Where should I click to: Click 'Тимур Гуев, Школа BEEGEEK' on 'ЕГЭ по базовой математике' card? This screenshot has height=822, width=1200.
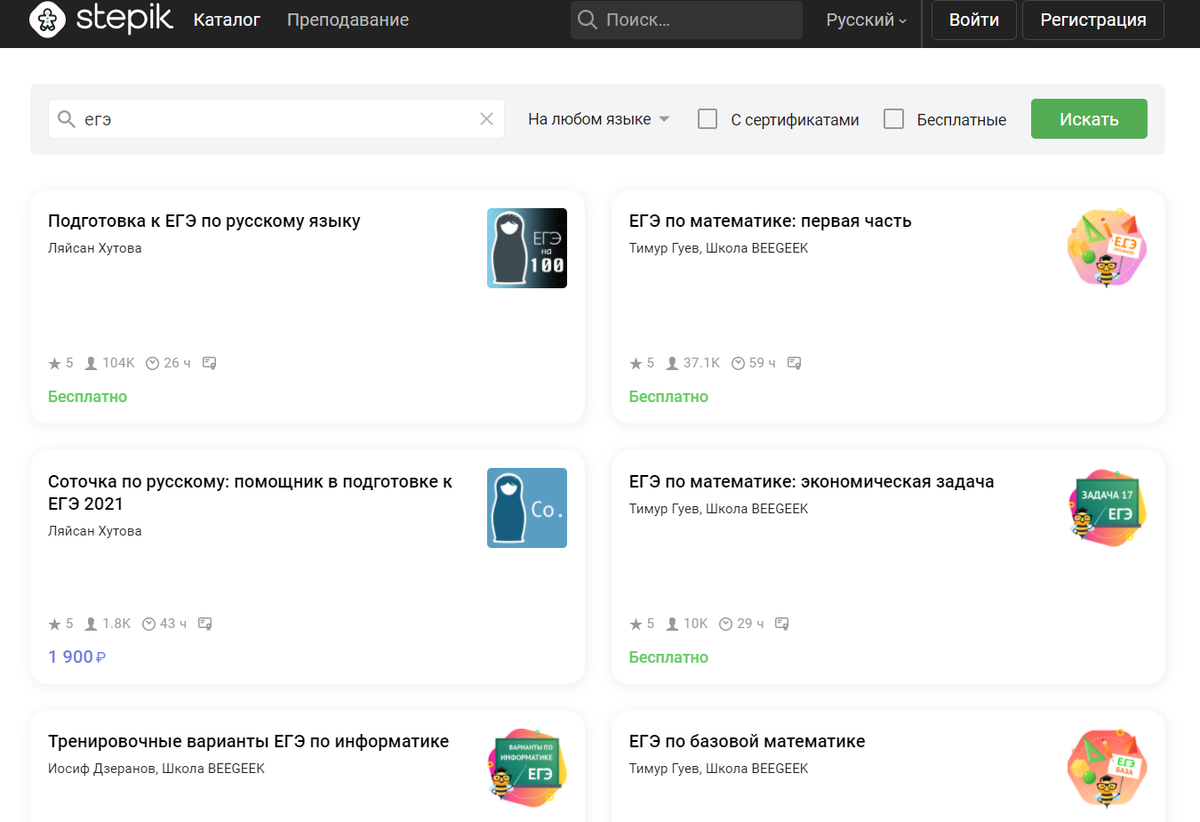point(718,769)
